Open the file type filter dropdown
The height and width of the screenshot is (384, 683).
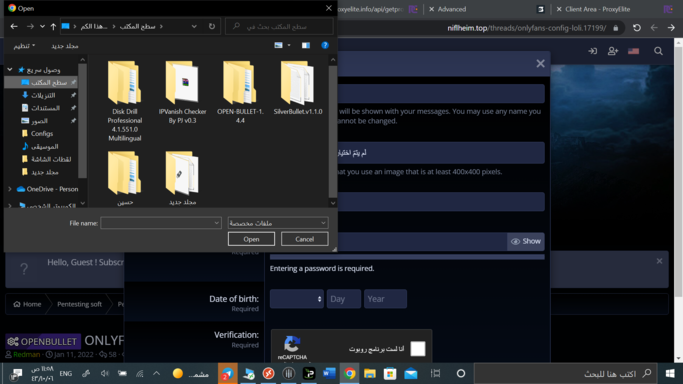(x=278, y=223)
